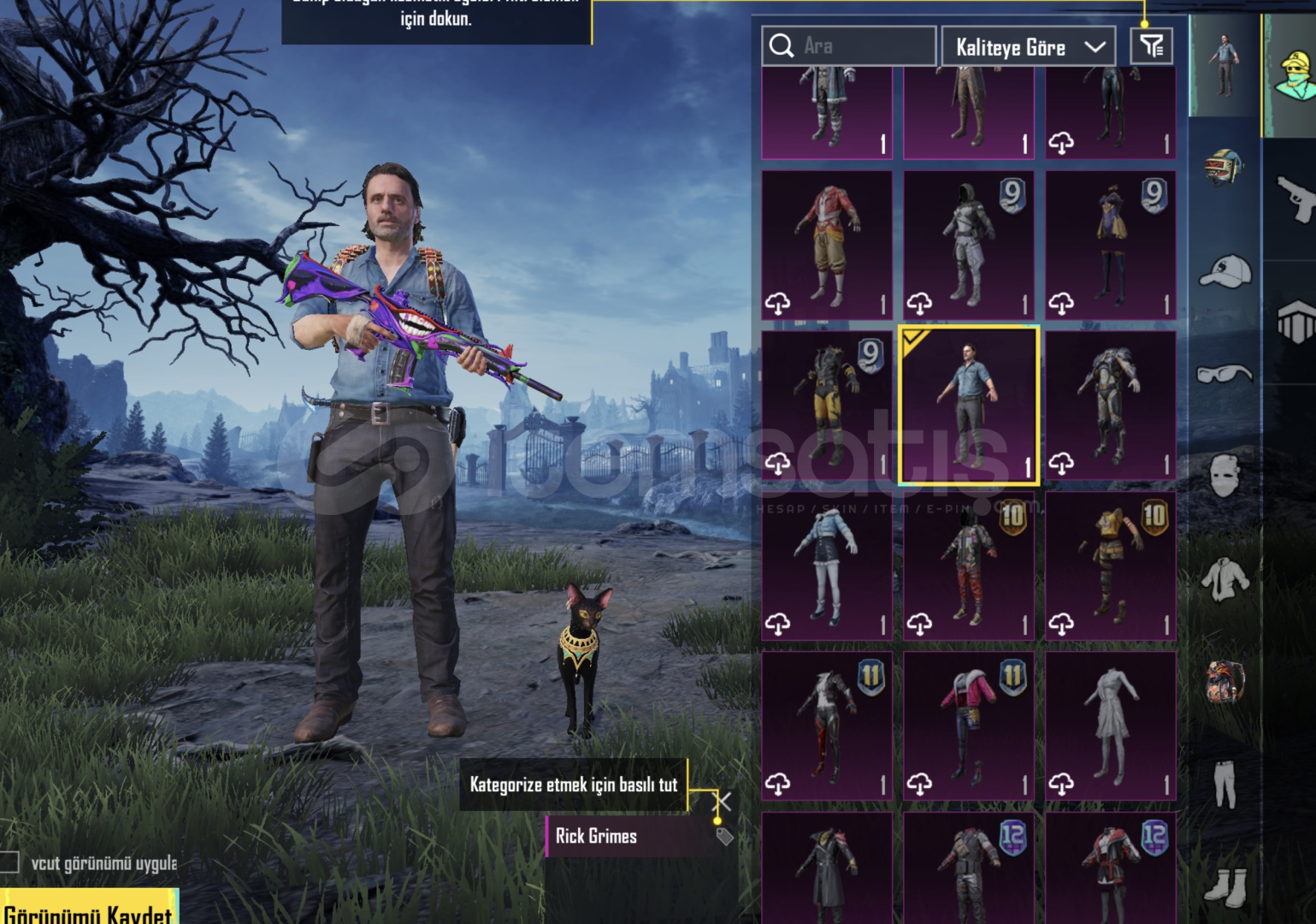Screen dimensions: 1316x924
Task: Switch to the pistol weapons tab
Action: [1295, 198]
